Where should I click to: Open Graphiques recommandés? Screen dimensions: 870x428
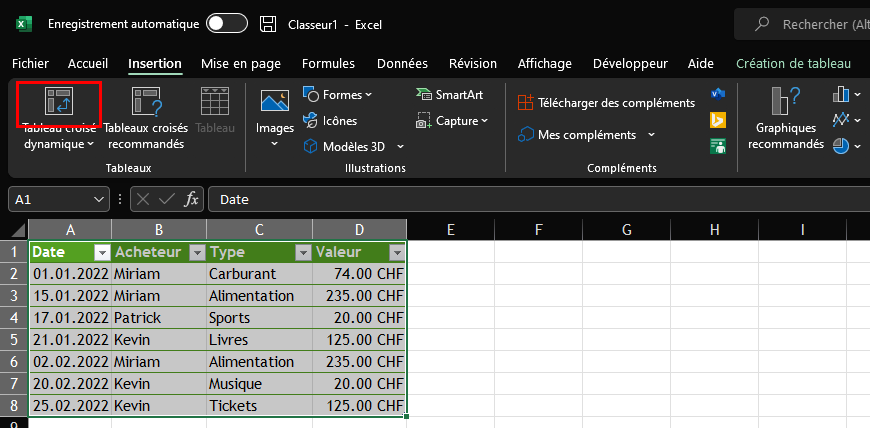click(x=785, y=103)
